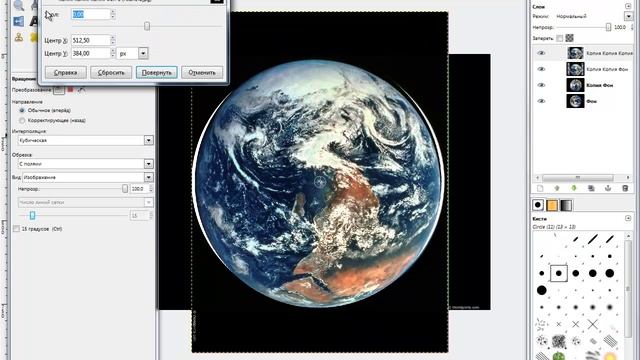The height and width of the screenshot is (360, 640).
Task: Click Отменить to cancel rotation
Action: click(202, 73)
